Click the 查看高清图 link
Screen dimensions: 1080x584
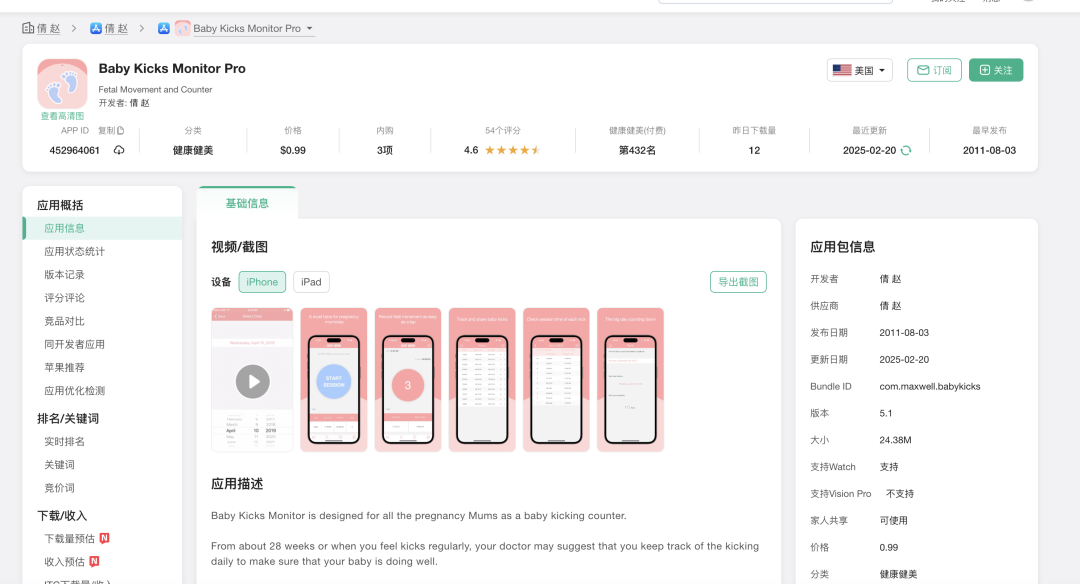pos(62,116)
